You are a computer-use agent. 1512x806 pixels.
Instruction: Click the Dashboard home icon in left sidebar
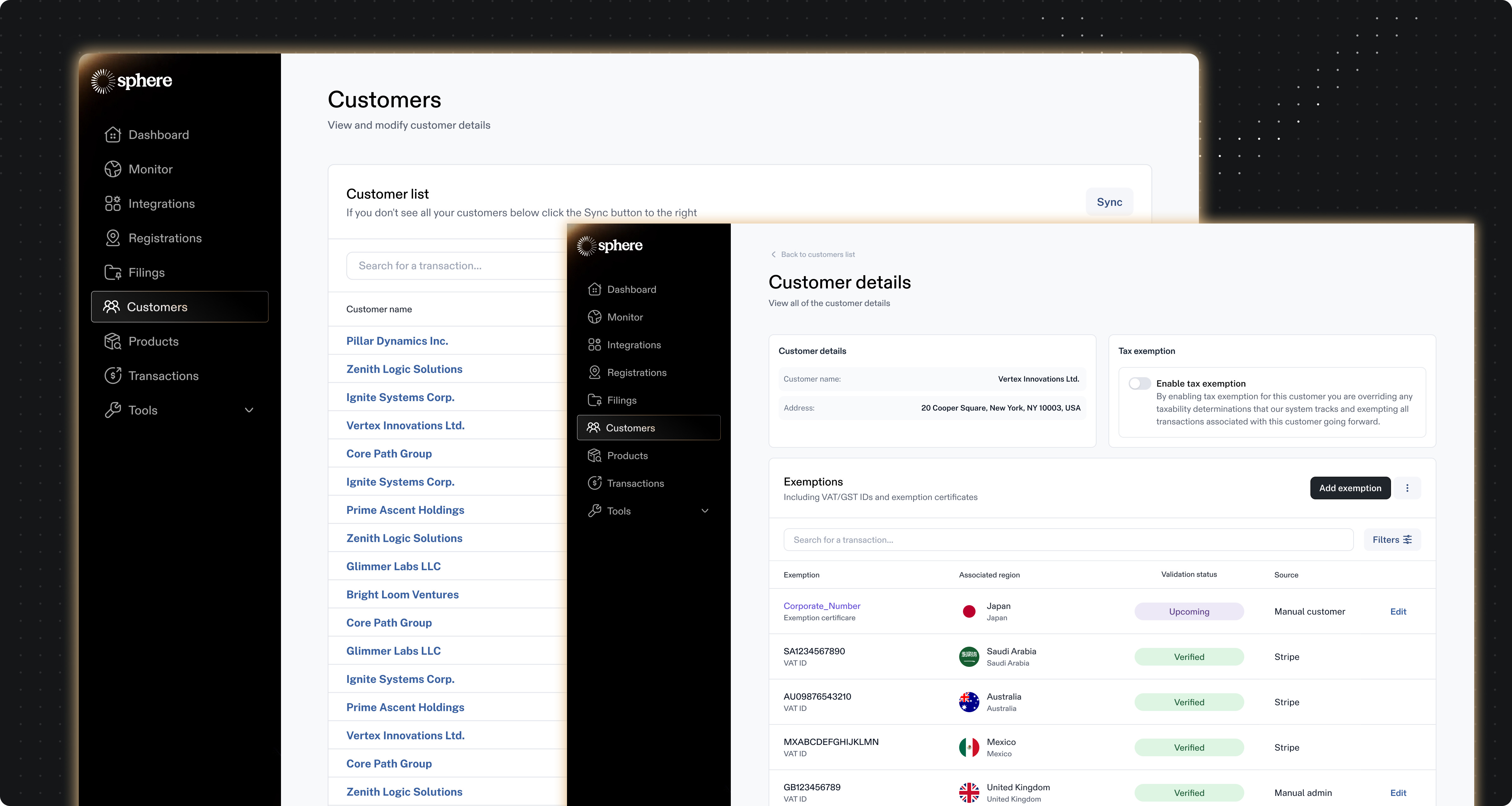(x=113, y=135)
